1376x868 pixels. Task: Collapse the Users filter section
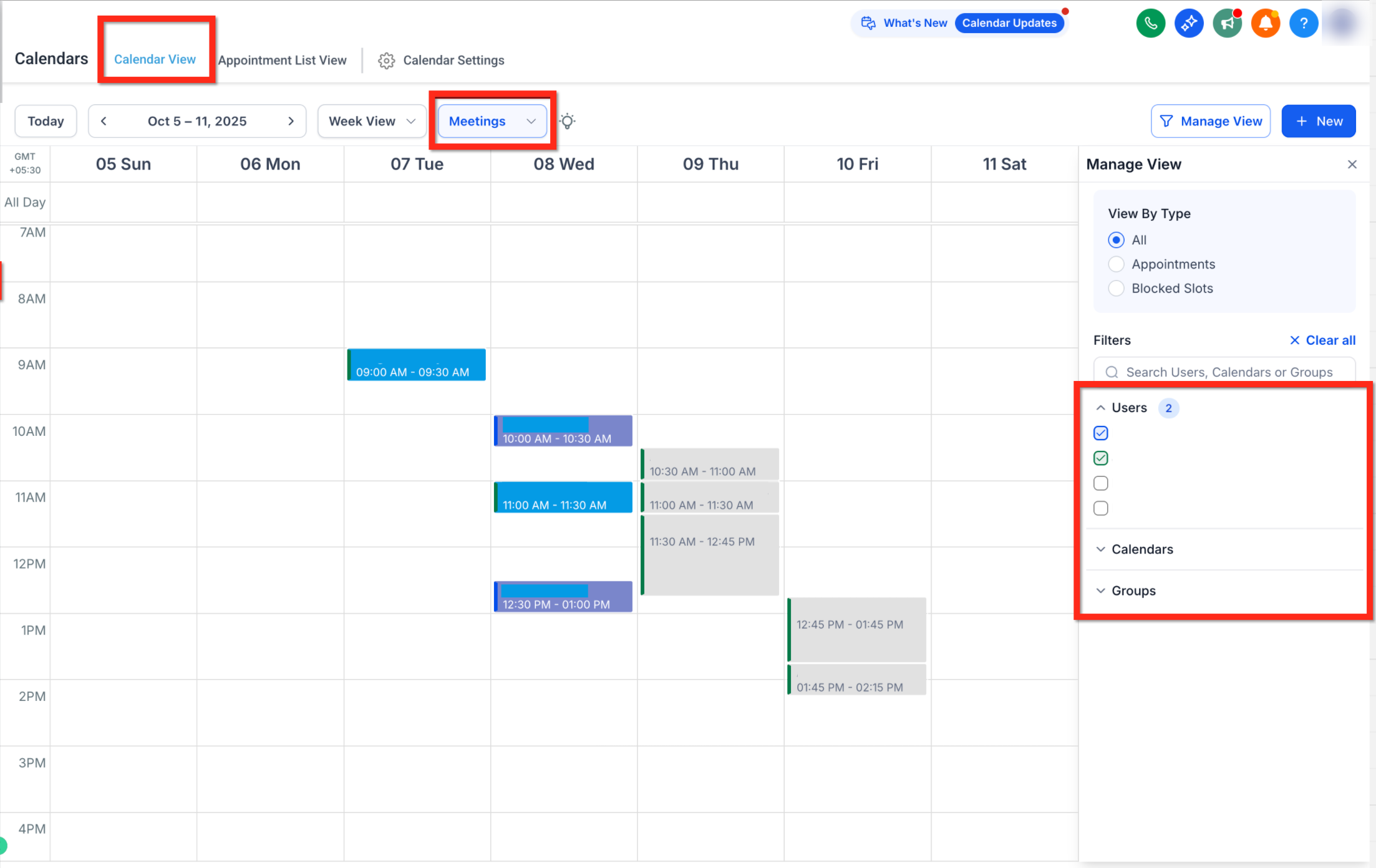[1100, 408]
